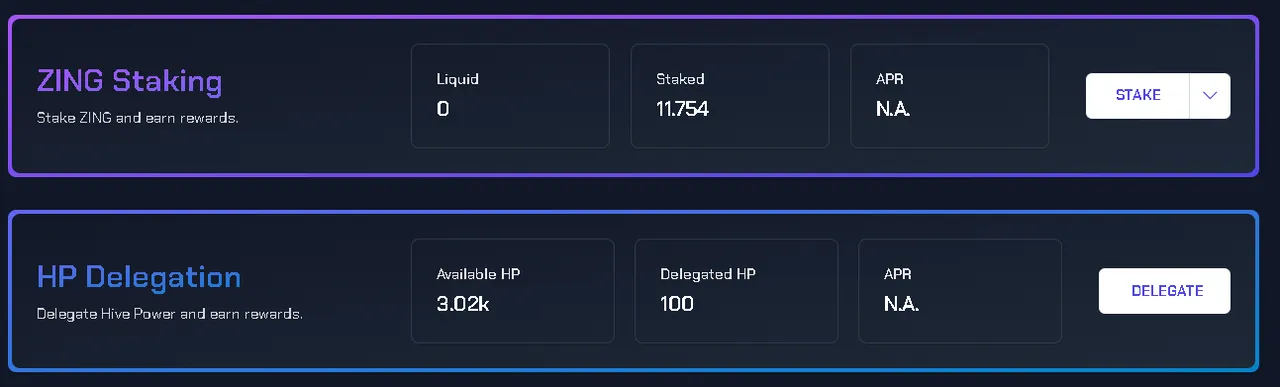Select the Liquid balance card
Viewport: 1280px width, 387px height.
click(x=510, y=96)
